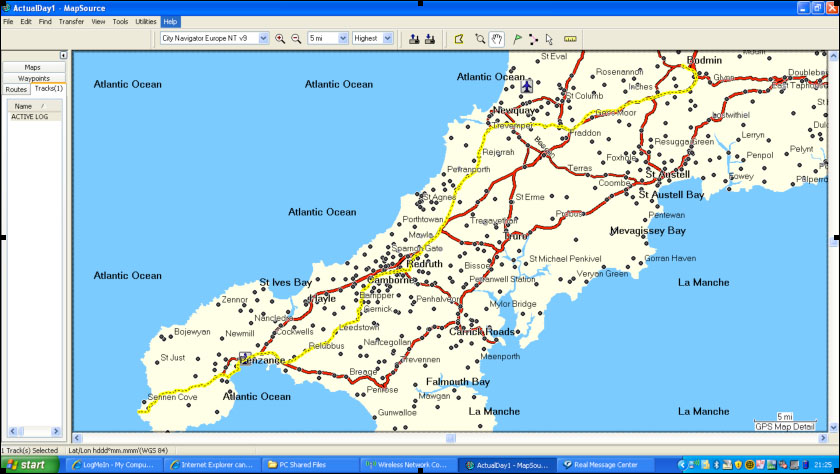Select the Waypoint flag tool
The width and height of the screenshot is (840, 474).
(x=517, y=39)
